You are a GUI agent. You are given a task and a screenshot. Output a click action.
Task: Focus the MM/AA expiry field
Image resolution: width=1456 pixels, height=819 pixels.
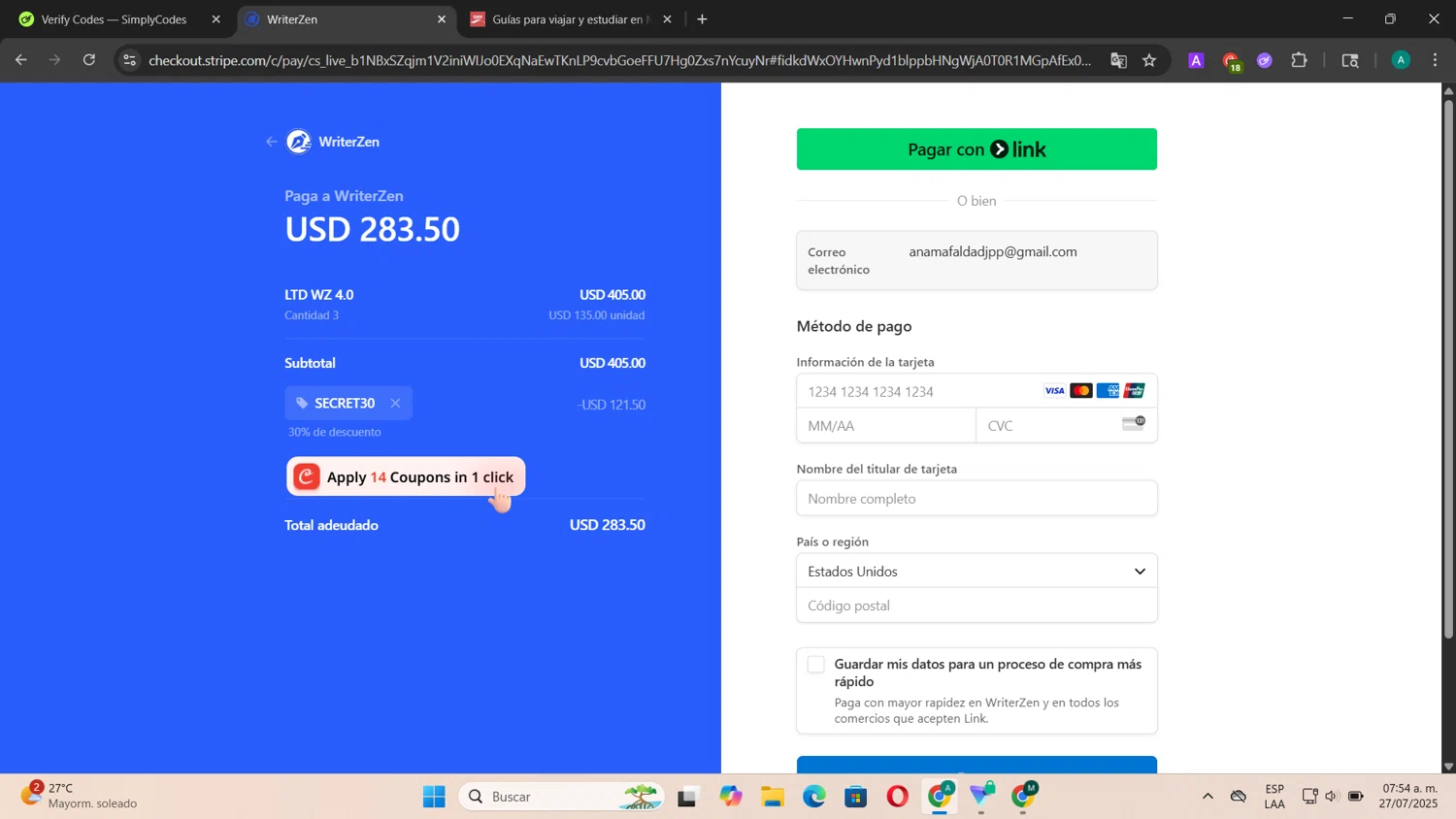(886, 426)
